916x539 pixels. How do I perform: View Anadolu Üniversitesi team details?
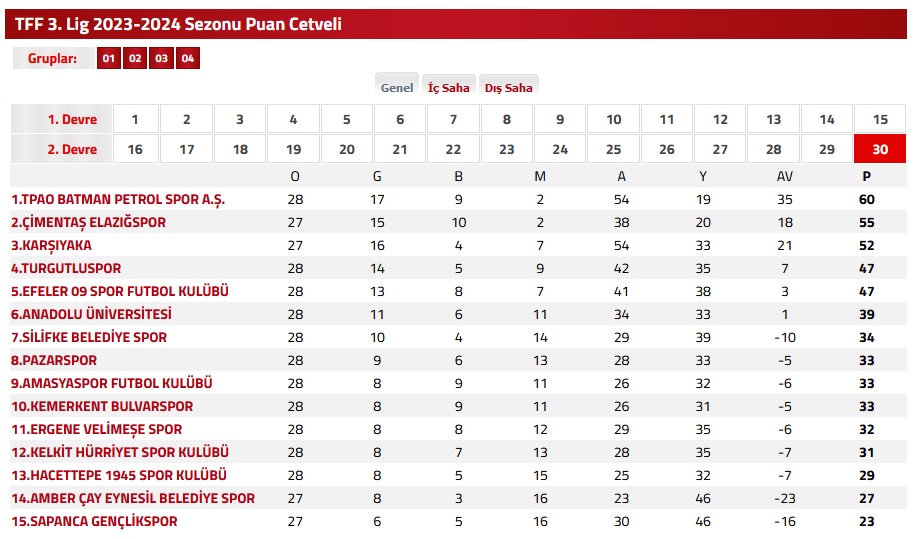tap(91, 314)
